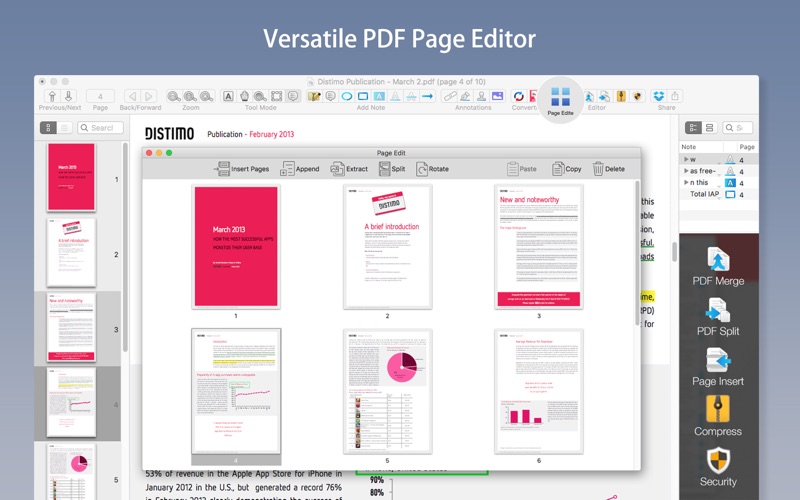Expand the 'n this' note item

pos(686,183)
